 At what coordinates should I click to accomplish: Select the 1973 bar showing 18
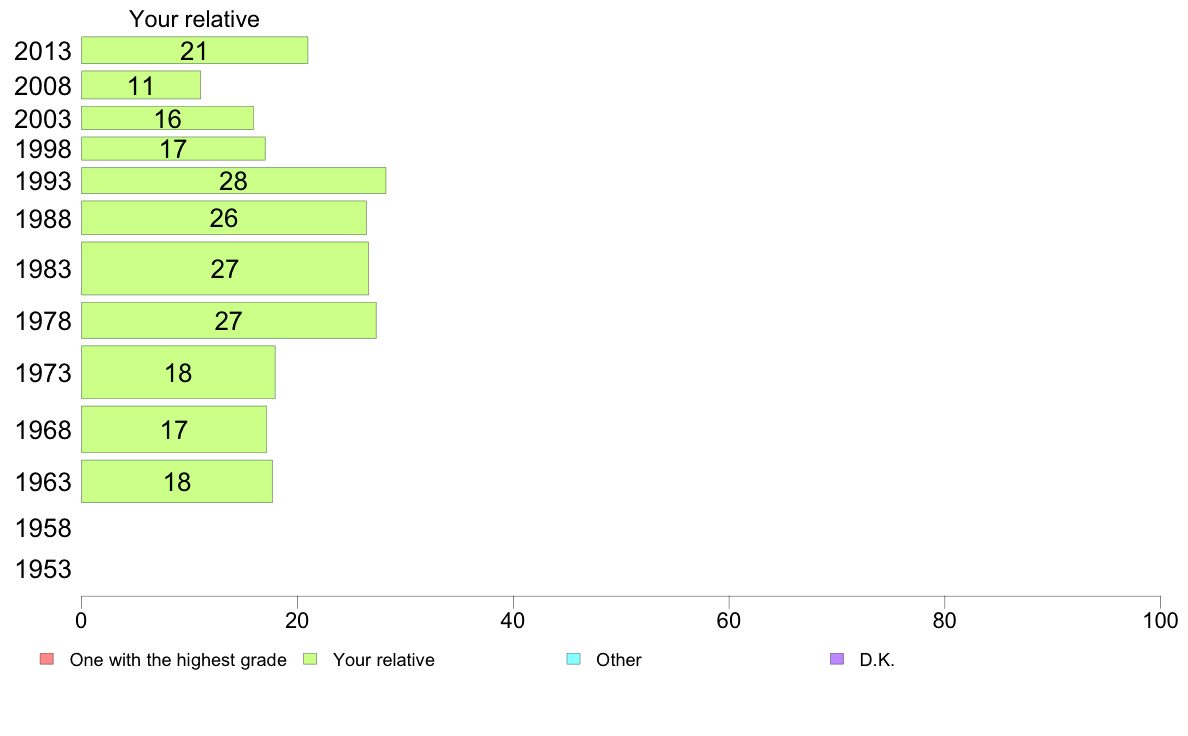[178, 372]
